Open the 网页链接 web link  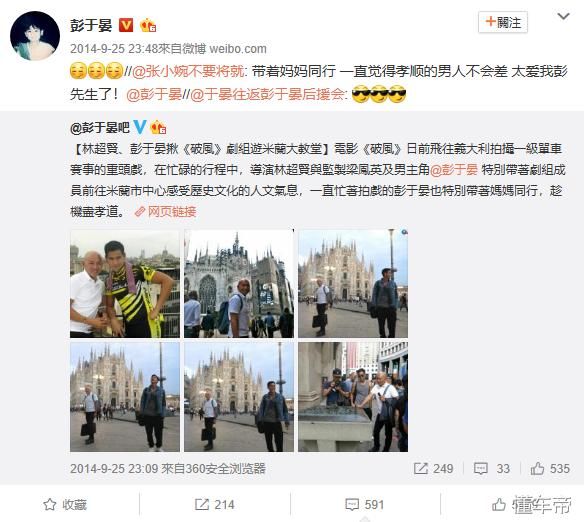click(x=165, y=212)
